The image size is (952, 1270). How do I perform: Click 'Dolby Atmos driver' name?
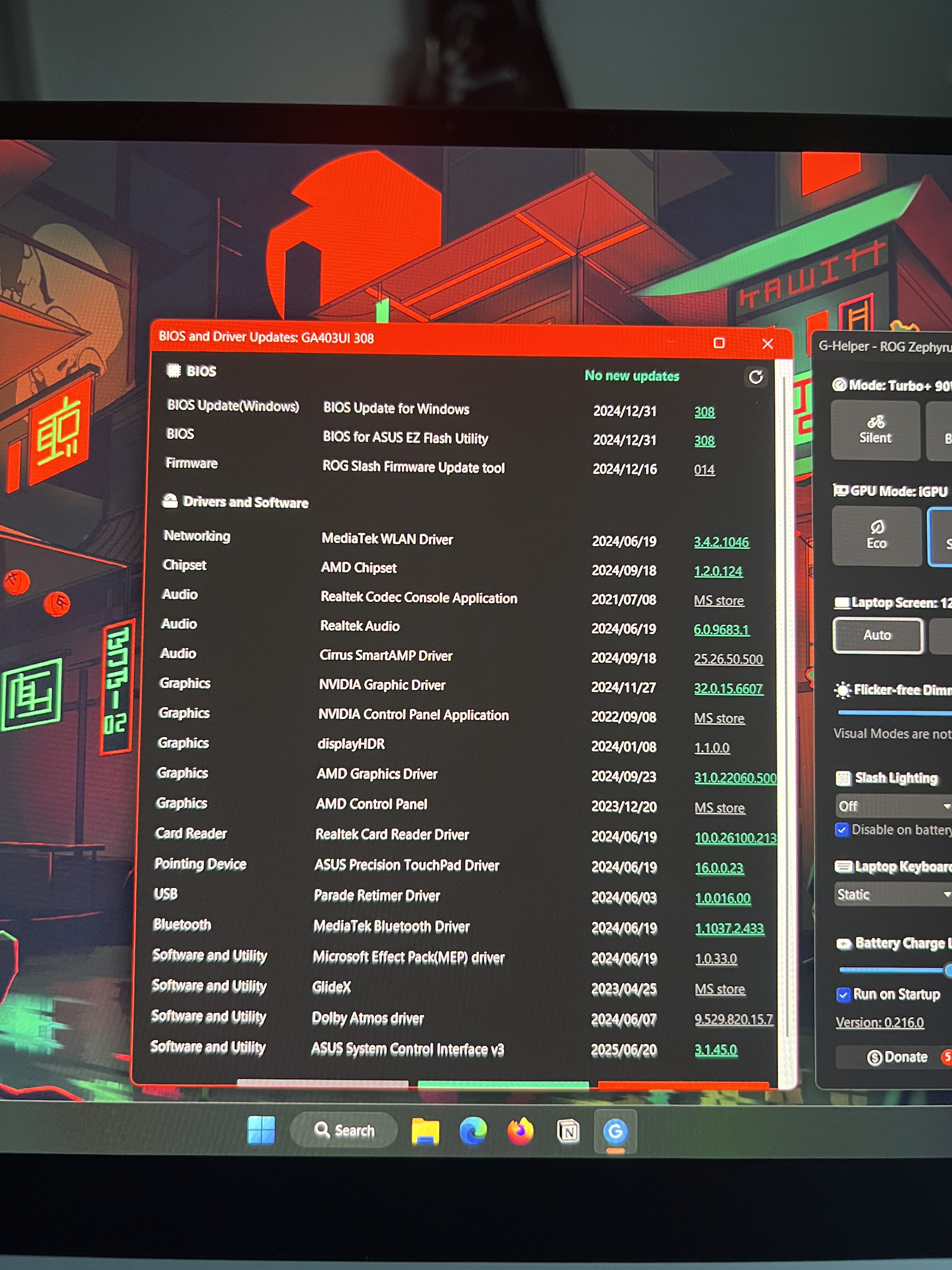coord(367,1018)
